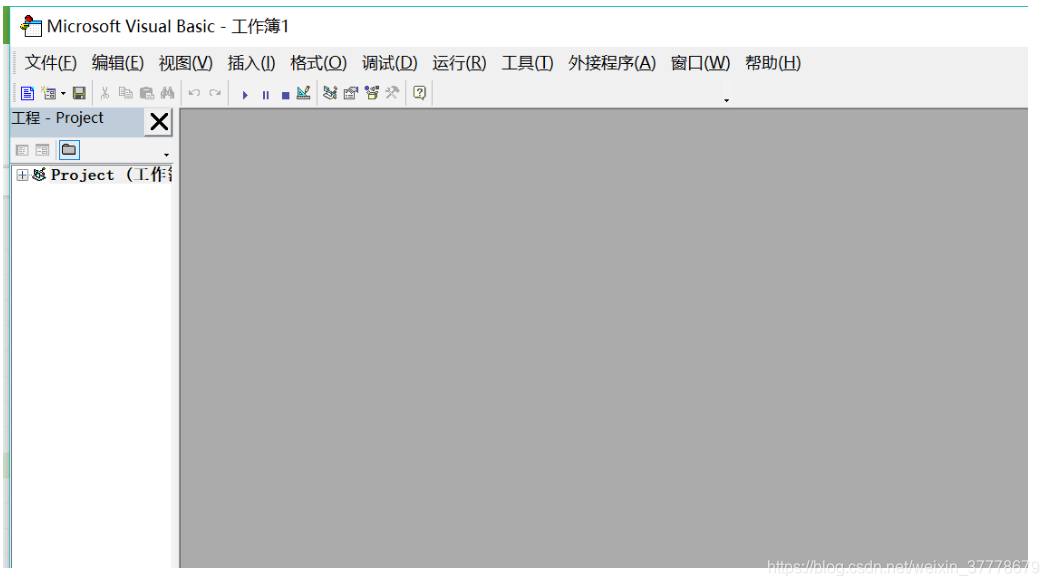Open the 文件(F) menu
1049x586 pixels.
coord(51,63)
